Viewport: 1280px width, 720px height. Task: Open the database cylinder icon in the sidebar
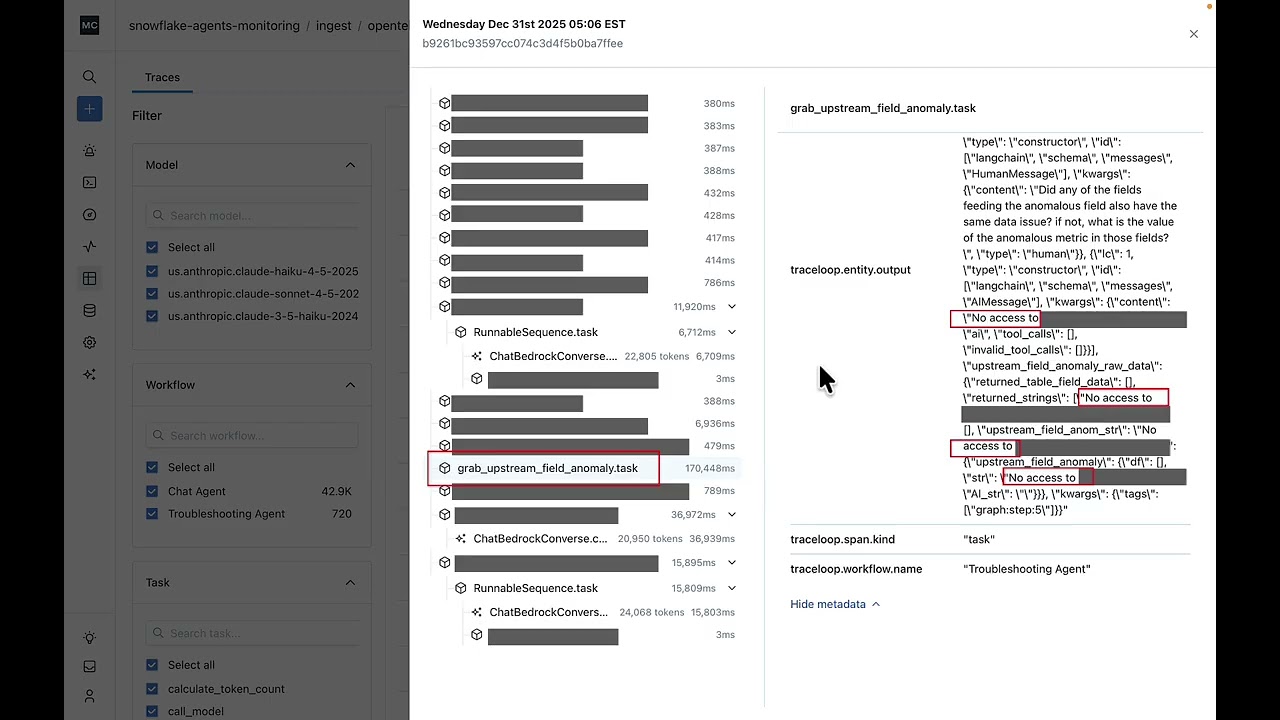pos(89,311)
